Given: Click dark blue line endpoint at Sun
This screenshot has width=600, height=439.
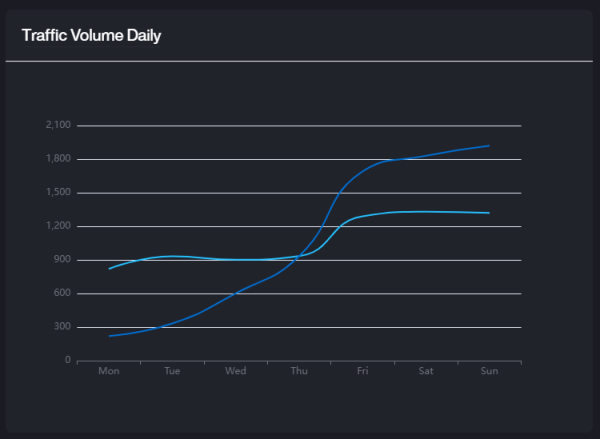Looking at the screenshot, I should pyautogui.click(x=489, y=146).
